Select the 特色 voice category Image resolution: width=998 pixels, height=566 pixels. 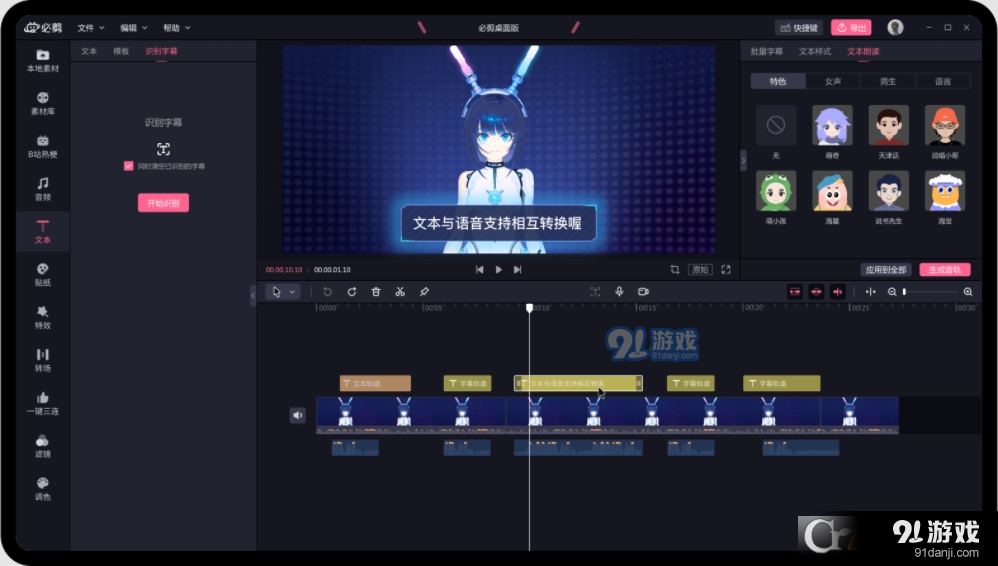coord(778,81)
